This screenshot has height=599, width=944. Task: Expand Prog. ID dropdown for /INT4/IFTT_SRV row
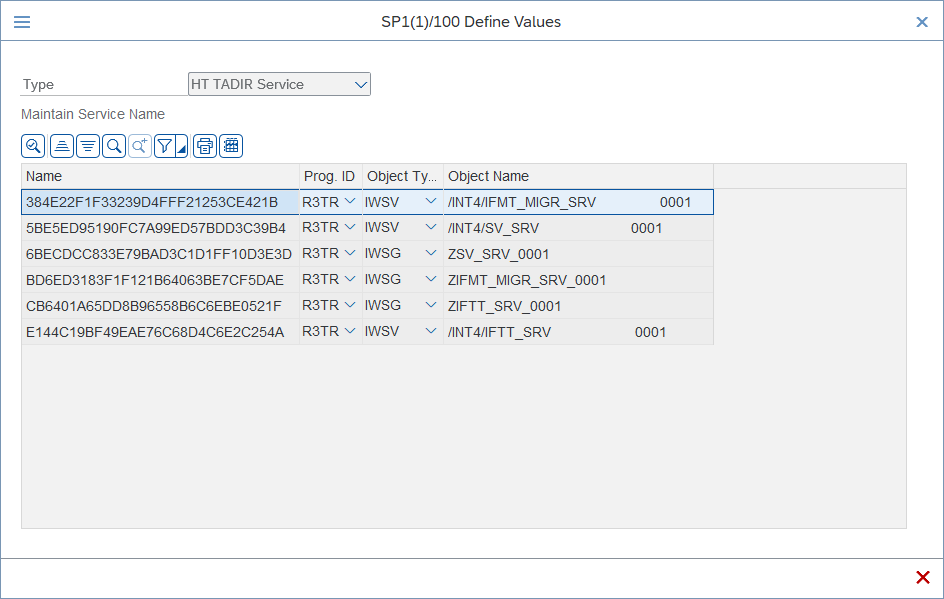pyautogui.click(x=350, y=331)
